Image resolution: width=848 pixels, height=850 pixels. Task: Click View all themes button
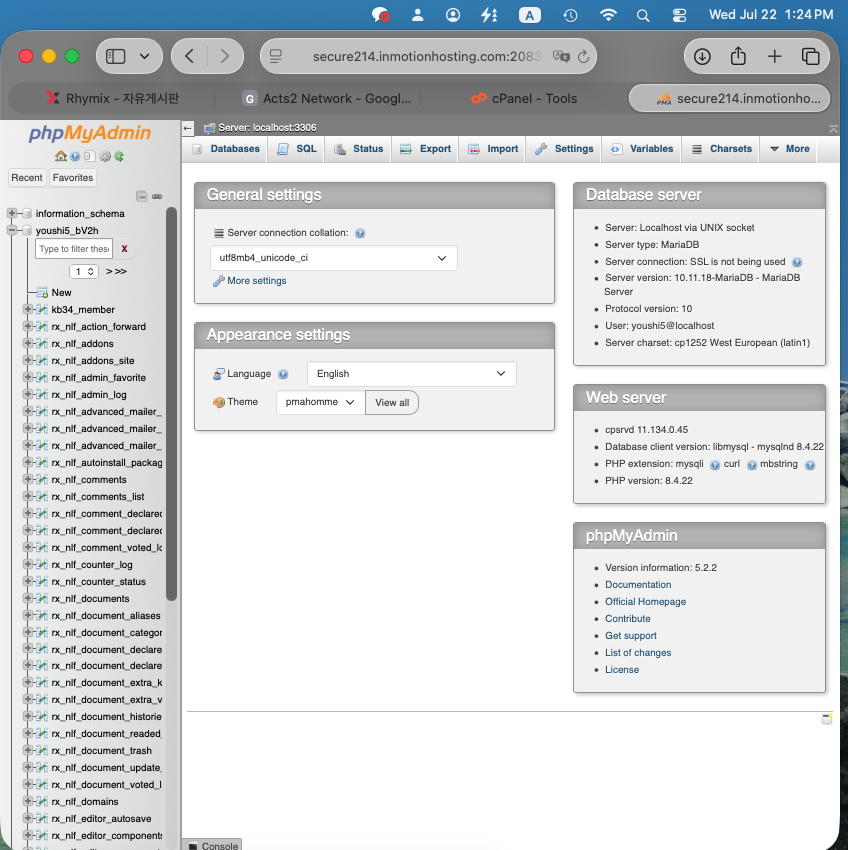tap(392, 403)
